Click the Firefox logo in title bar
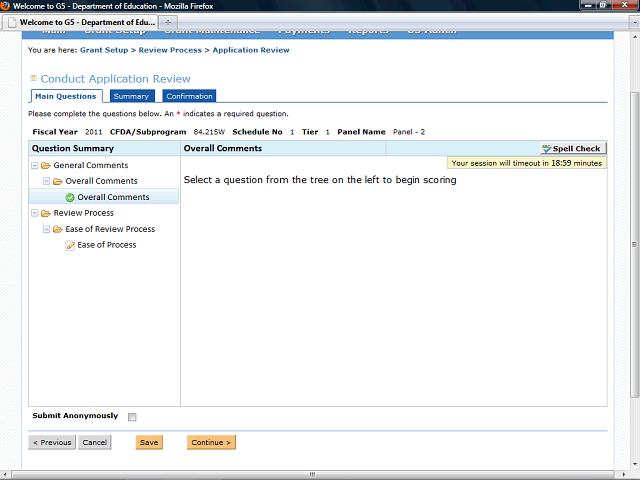 5,6
